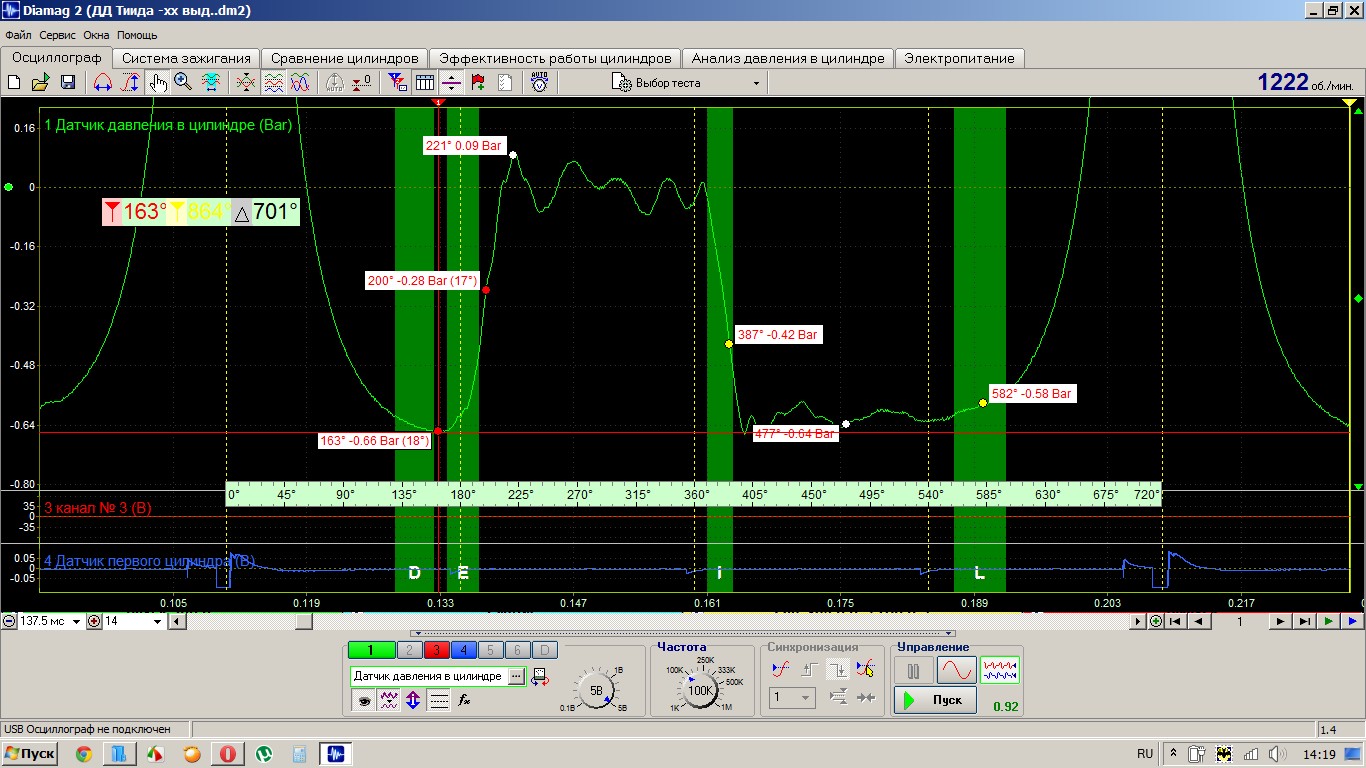Switch to the Осциллограф tab
This screenshot has width=1366, height=768.
tap(56, 58)
